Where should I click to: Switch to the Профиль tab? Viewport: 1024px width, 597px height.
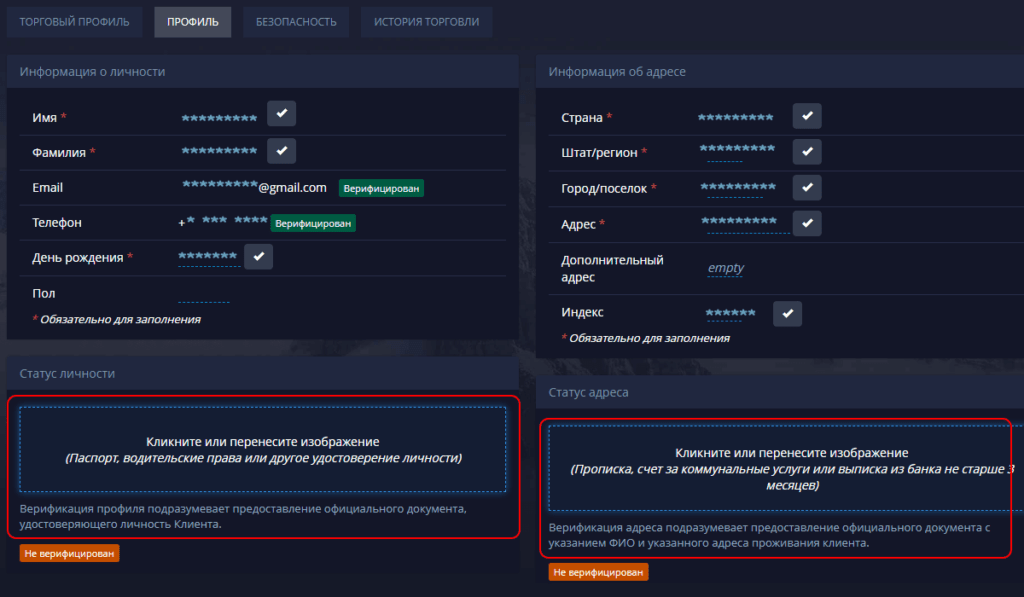tap(193, 21)
